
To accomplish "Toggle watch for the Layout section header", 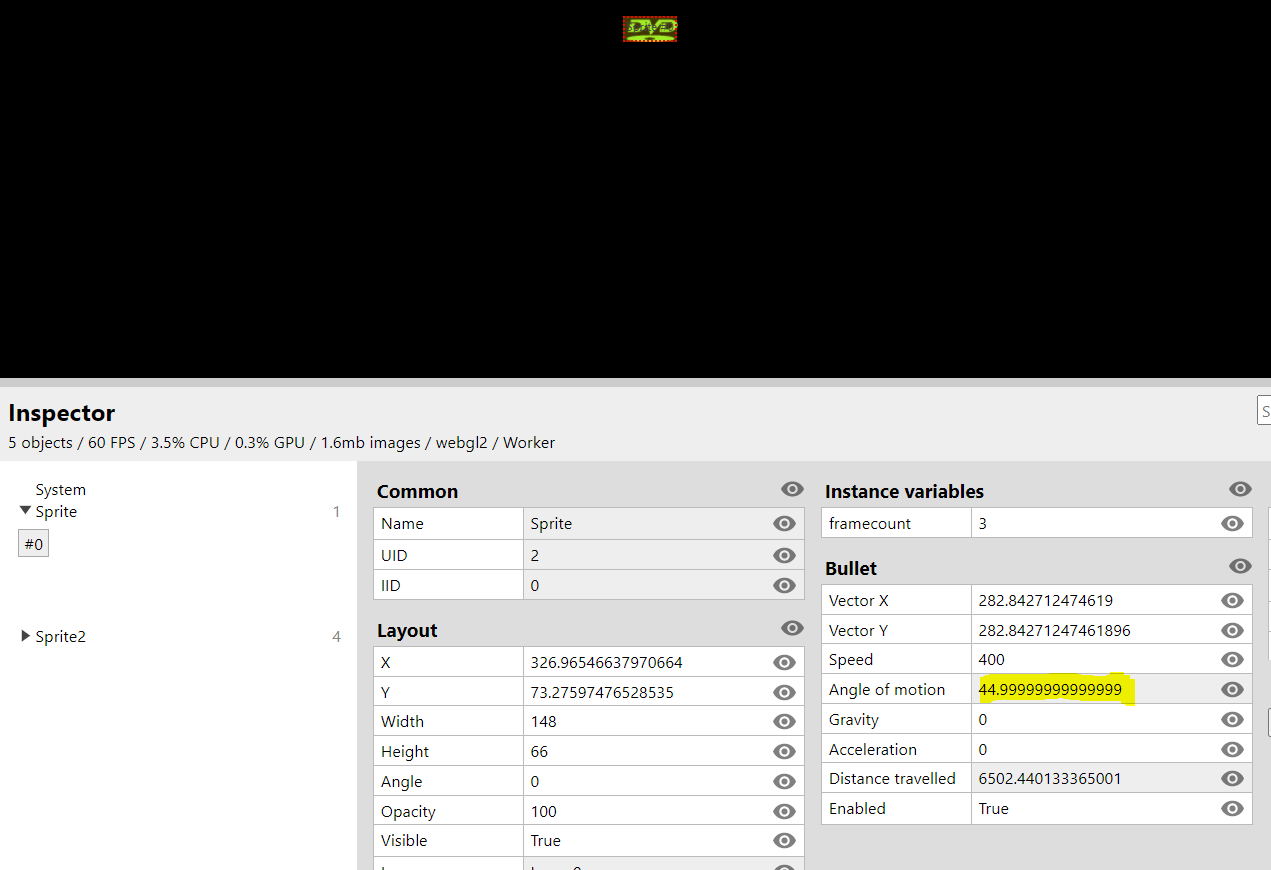I will 792,628.
